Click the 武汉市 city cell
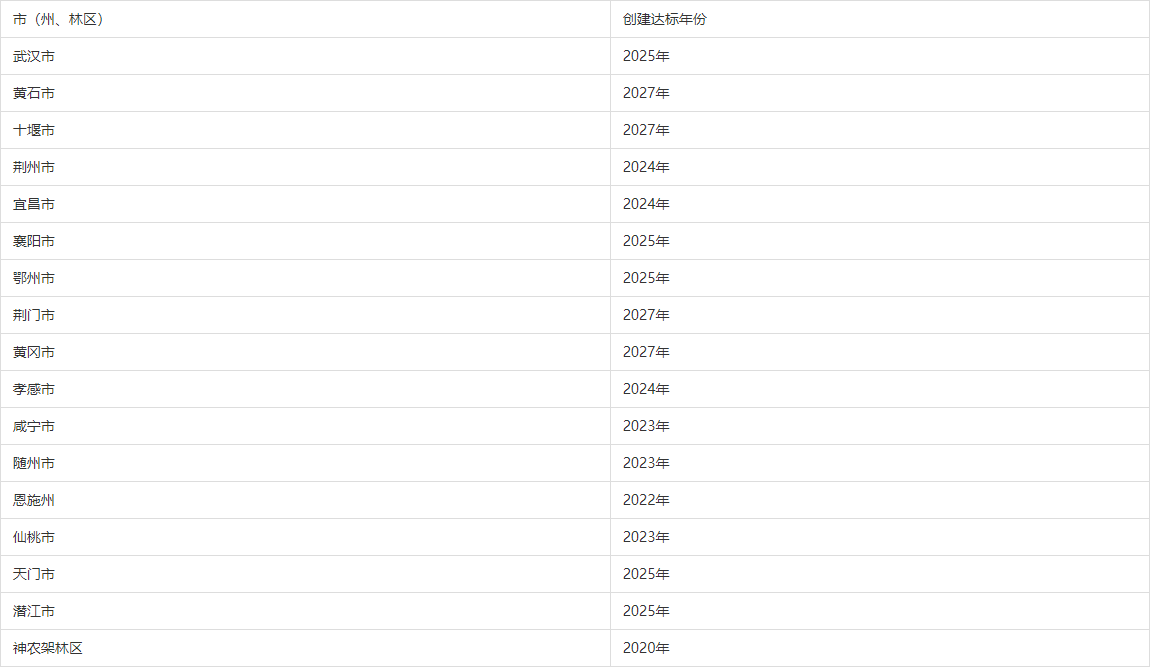This screenshot has width=1150, height=667. point(305,56)
